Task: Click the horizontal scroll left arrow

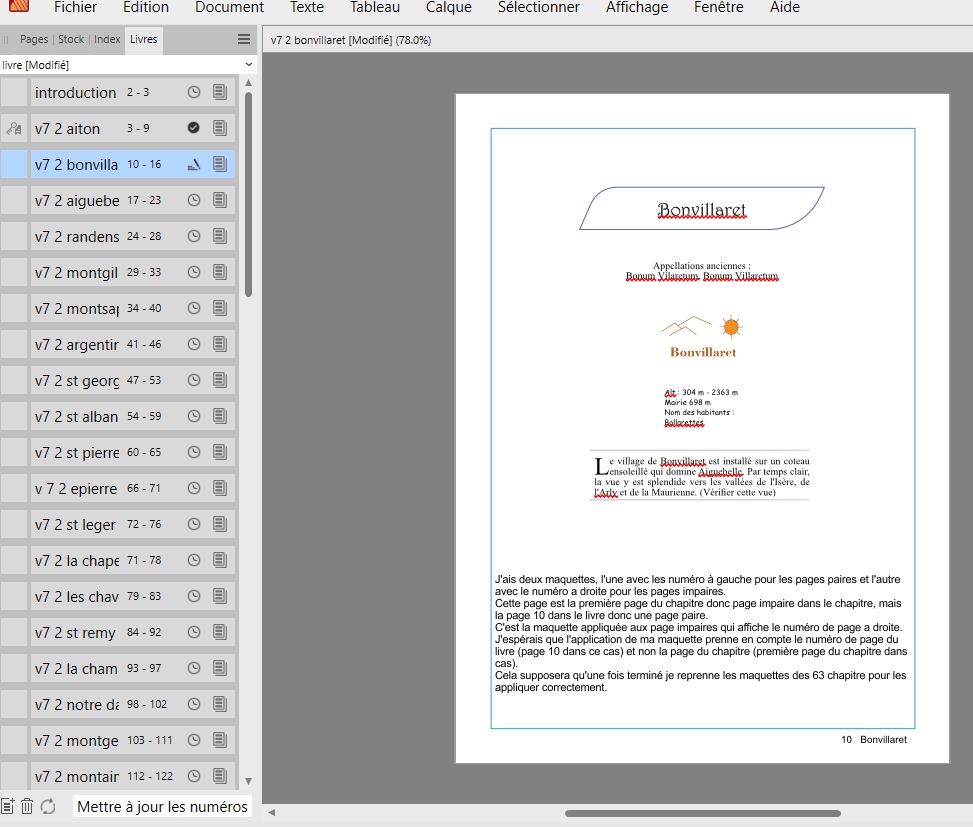Action: pos(271,812)
